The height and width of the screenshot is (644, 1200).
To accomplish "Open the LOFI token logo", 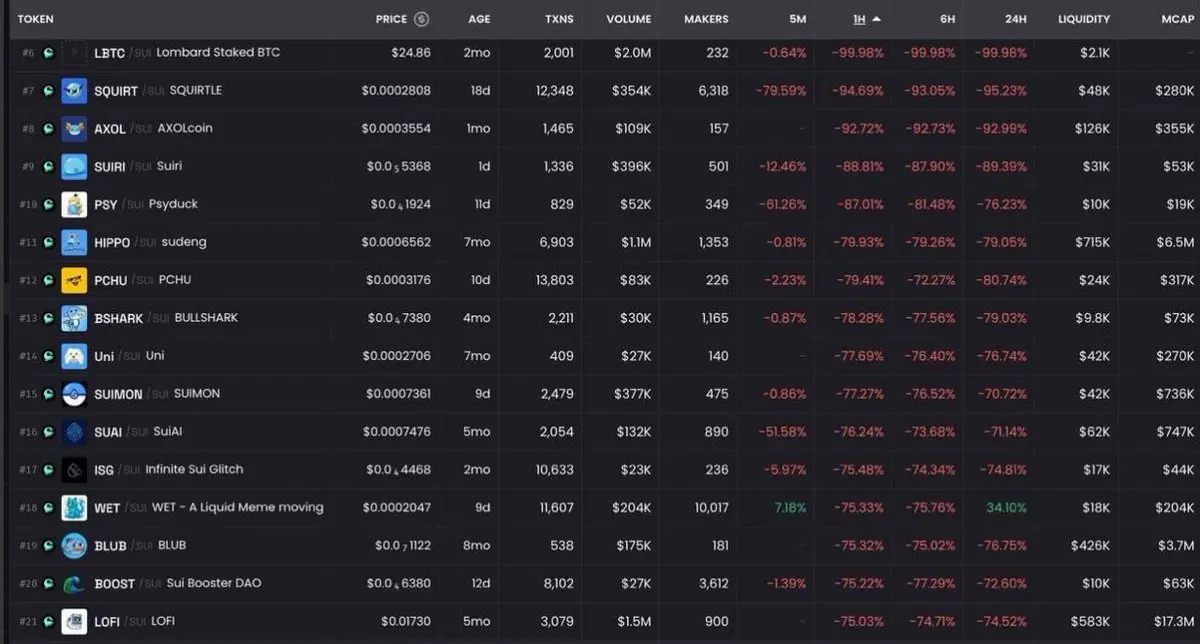I will point(74,622).
